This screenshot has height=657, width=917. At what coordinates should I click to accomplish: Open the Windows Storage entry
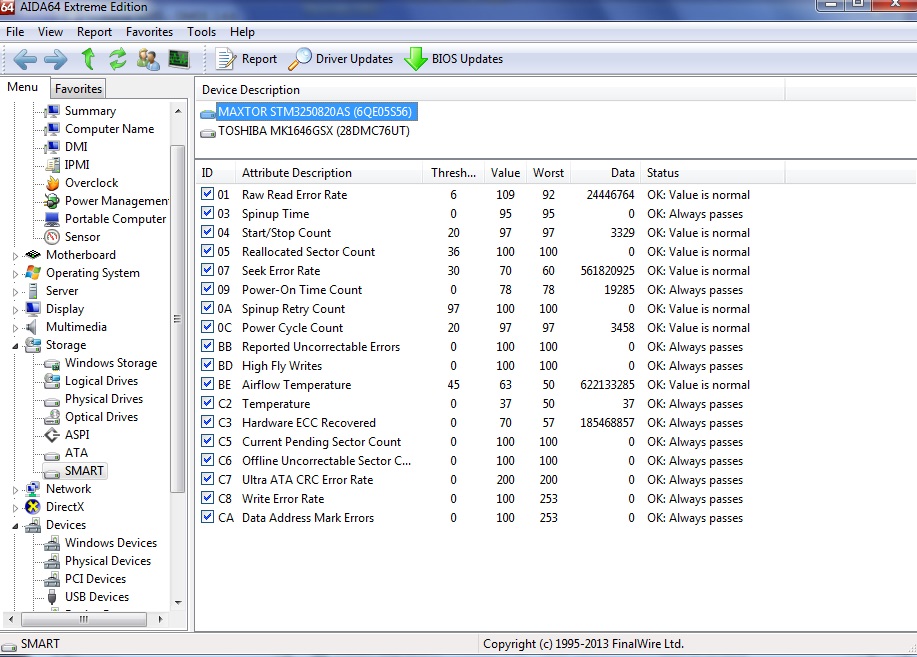pos(101,363)
